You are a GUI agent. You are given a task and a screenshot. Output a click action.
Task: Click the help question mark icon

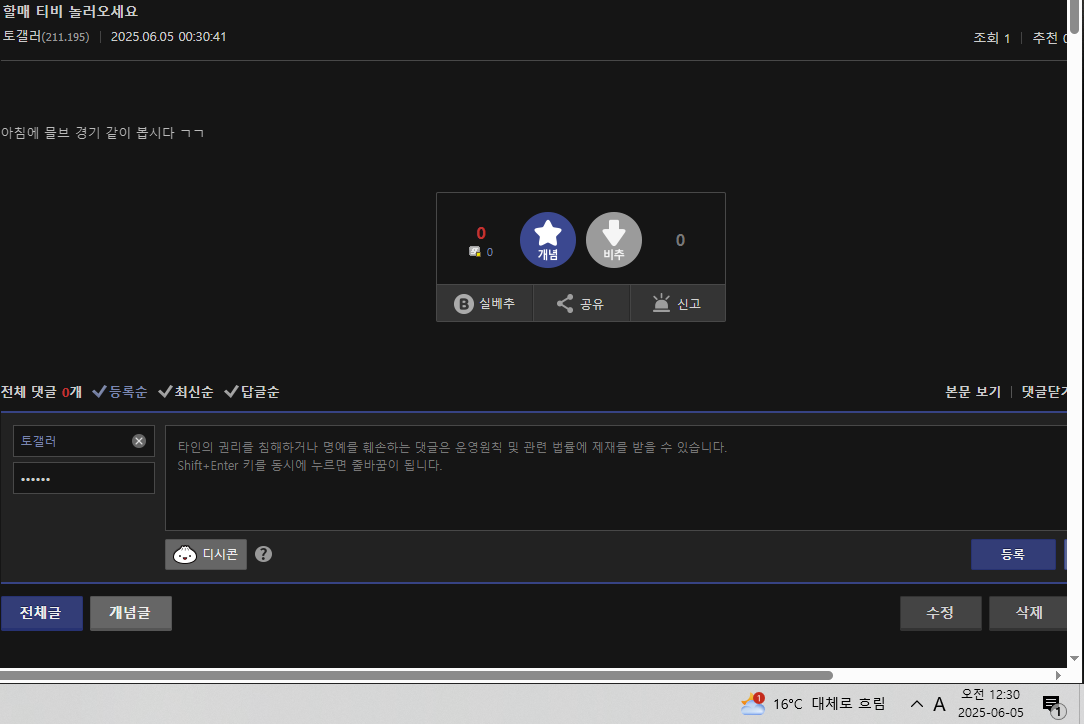click(x=264, y=554)
